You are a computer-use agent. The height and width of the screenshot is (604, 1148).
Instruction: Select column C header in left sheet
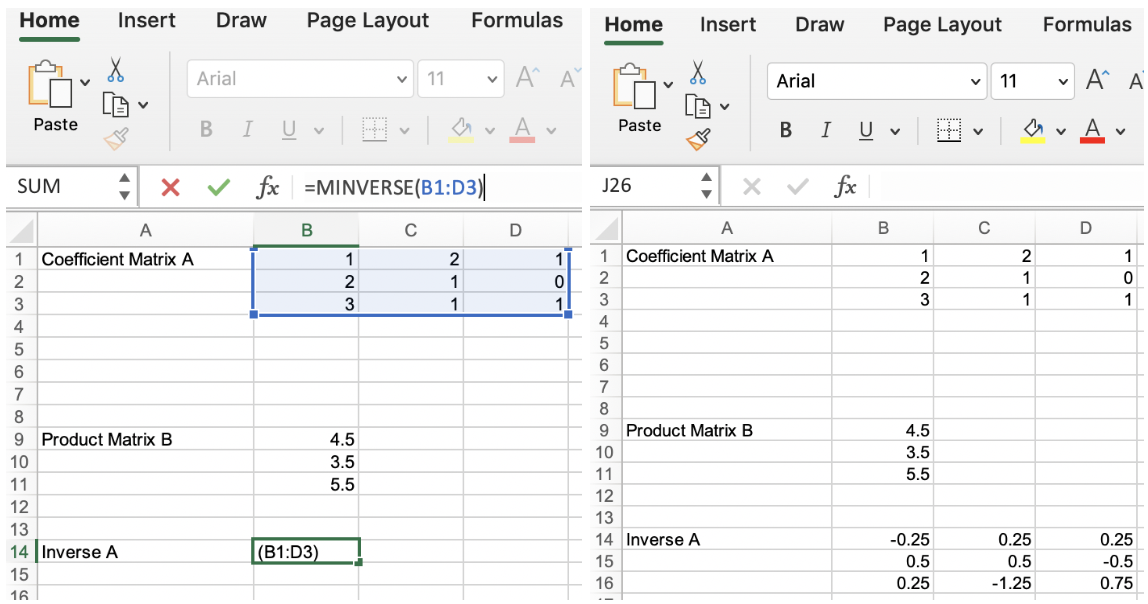pyautogui.click(x=411, y=231)
